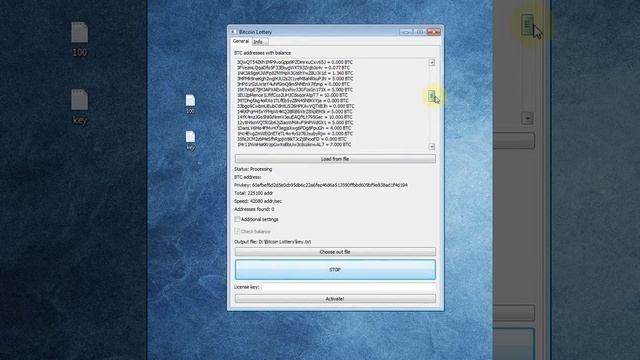Image resolution: width=640 pixels, height=360 pixels.
Task: Focus the License key input field
Action: (348, 287)
